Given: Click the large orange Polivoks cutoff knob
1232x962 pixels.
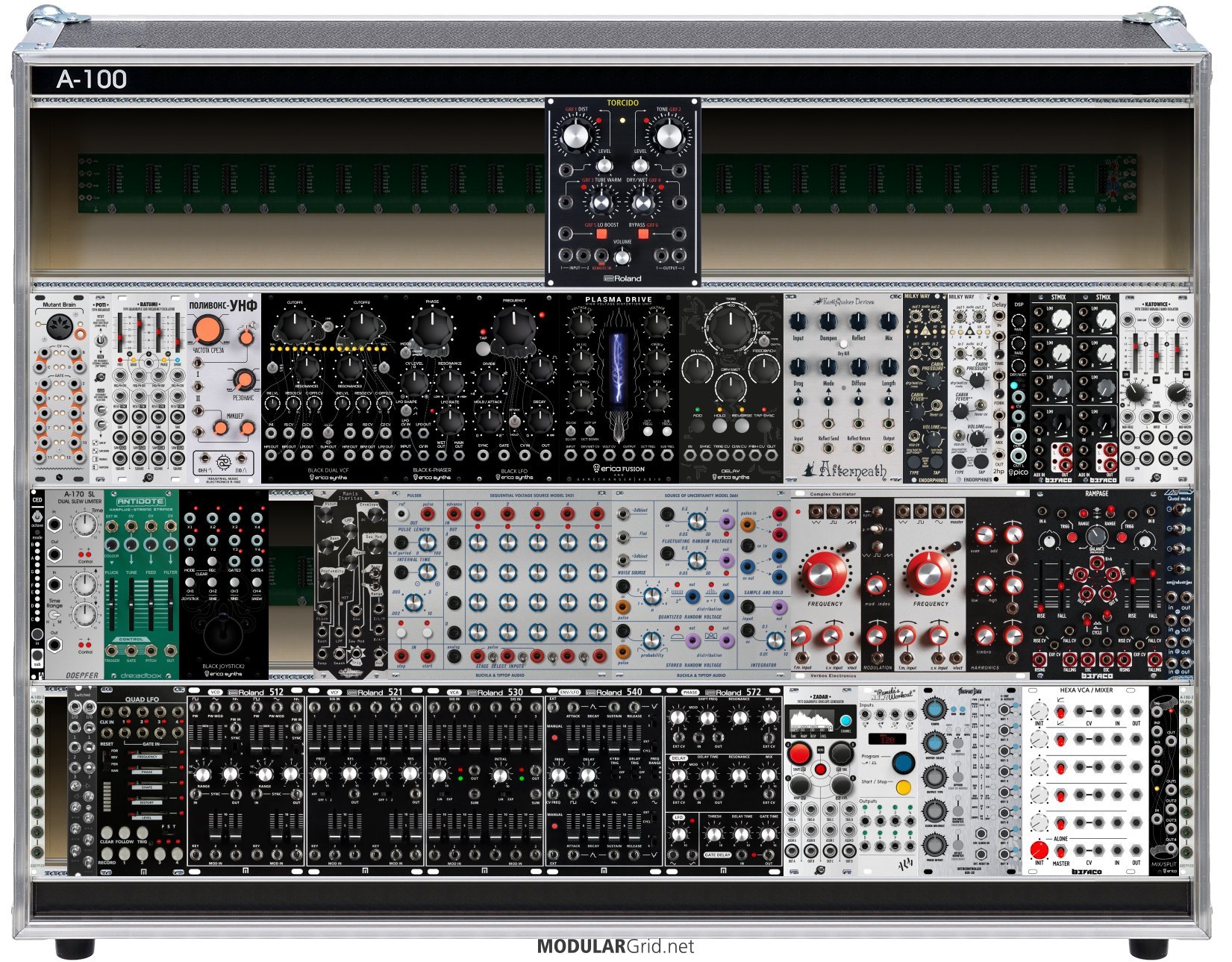Looking at the screenshot, I should coord(207,329).
